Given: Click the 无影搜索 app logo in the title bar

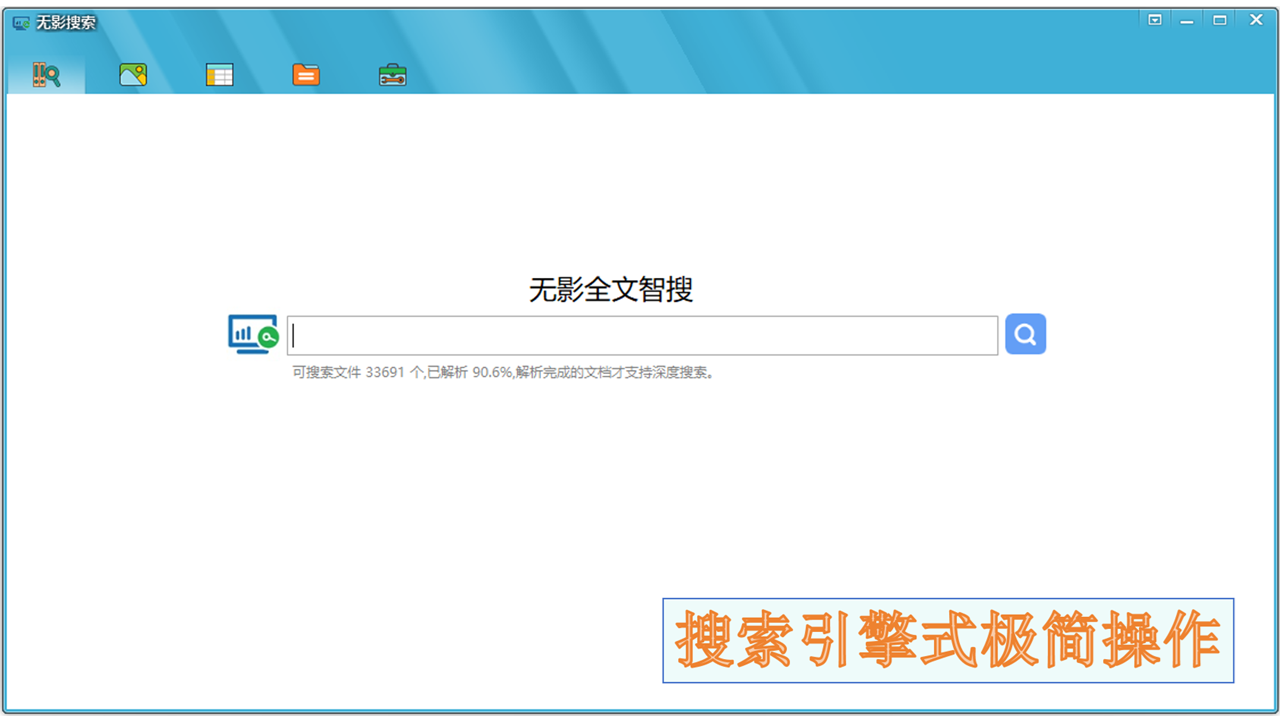Looking at the screenshot, I should 22,19.
